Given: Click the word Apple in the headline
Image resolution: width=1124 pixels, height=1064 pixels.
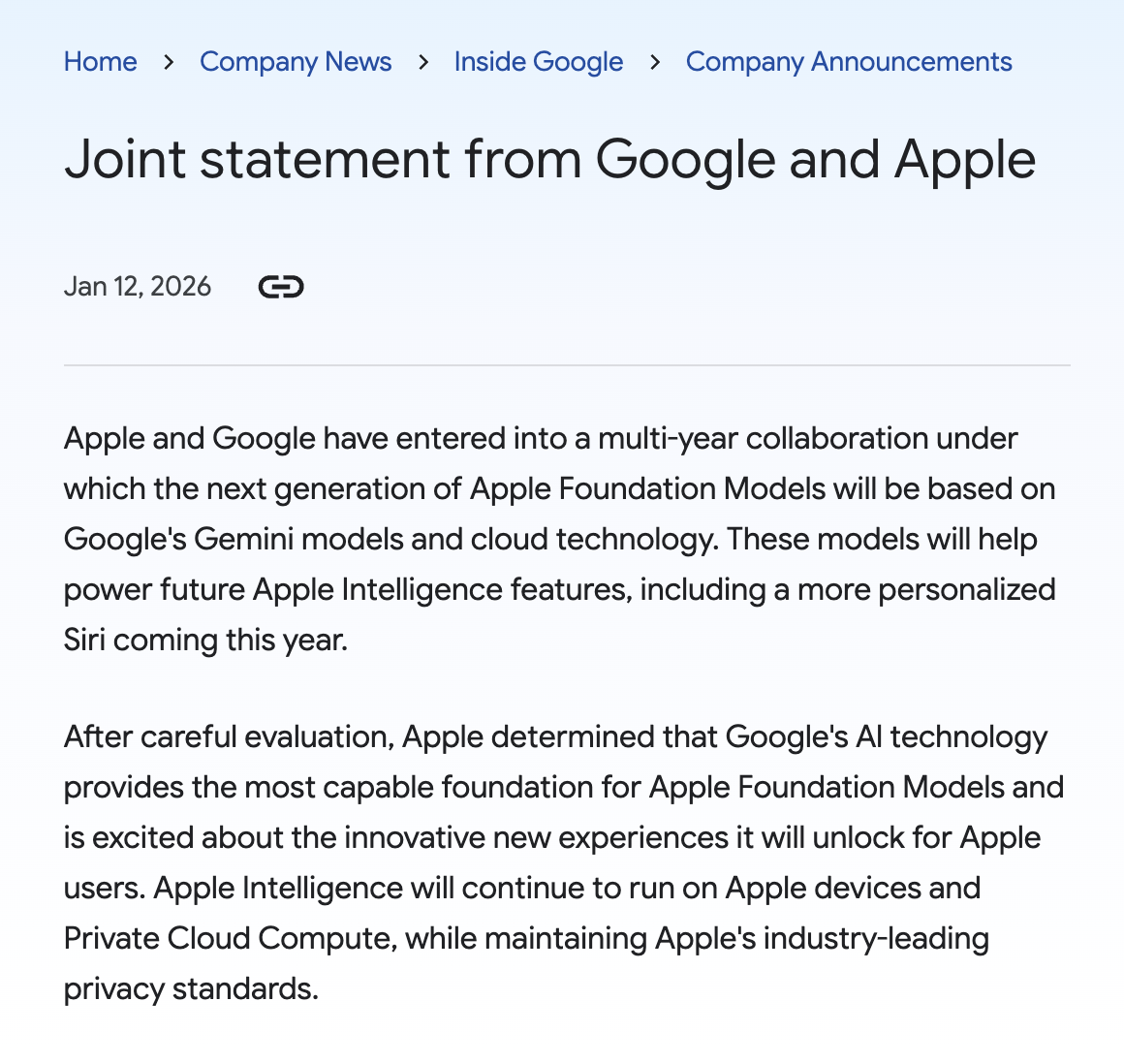Looking at the screenshot, I should (x=965, y=161).
